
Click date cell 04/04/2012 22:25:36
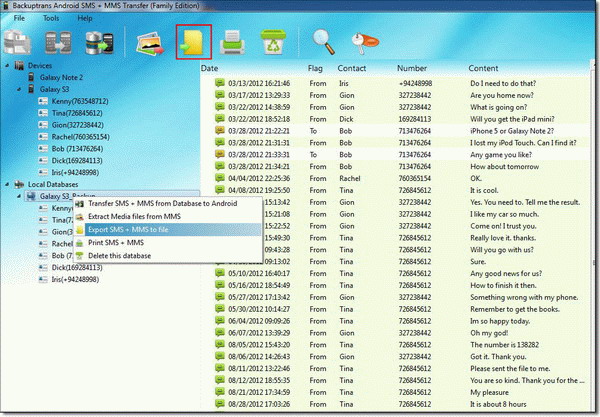tap(259, 178)
